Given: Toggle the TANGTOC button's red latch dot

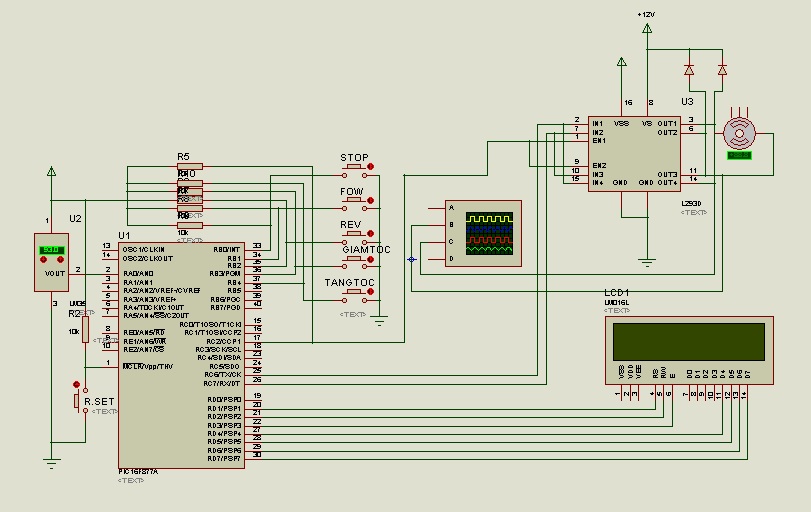Looking at the screenshot, I should 370,292.
